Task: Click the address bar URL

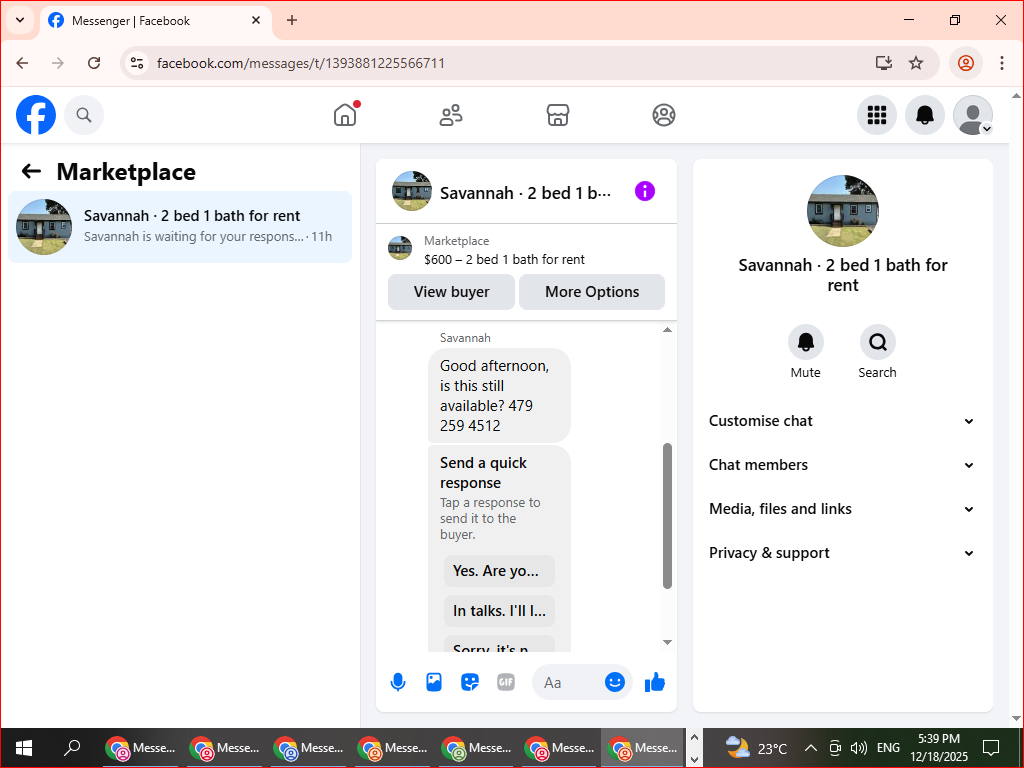Action: point(300,63)
